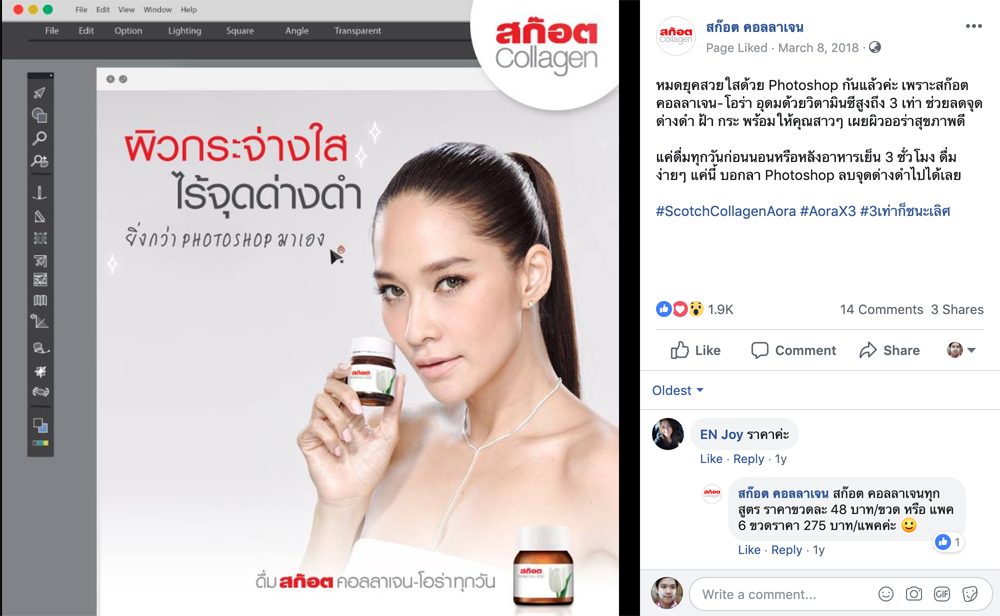The height and width of the screenshot is (616, 1000).
Task: Open the post's three-dot options menu
Action: click(x=973, y=26)
